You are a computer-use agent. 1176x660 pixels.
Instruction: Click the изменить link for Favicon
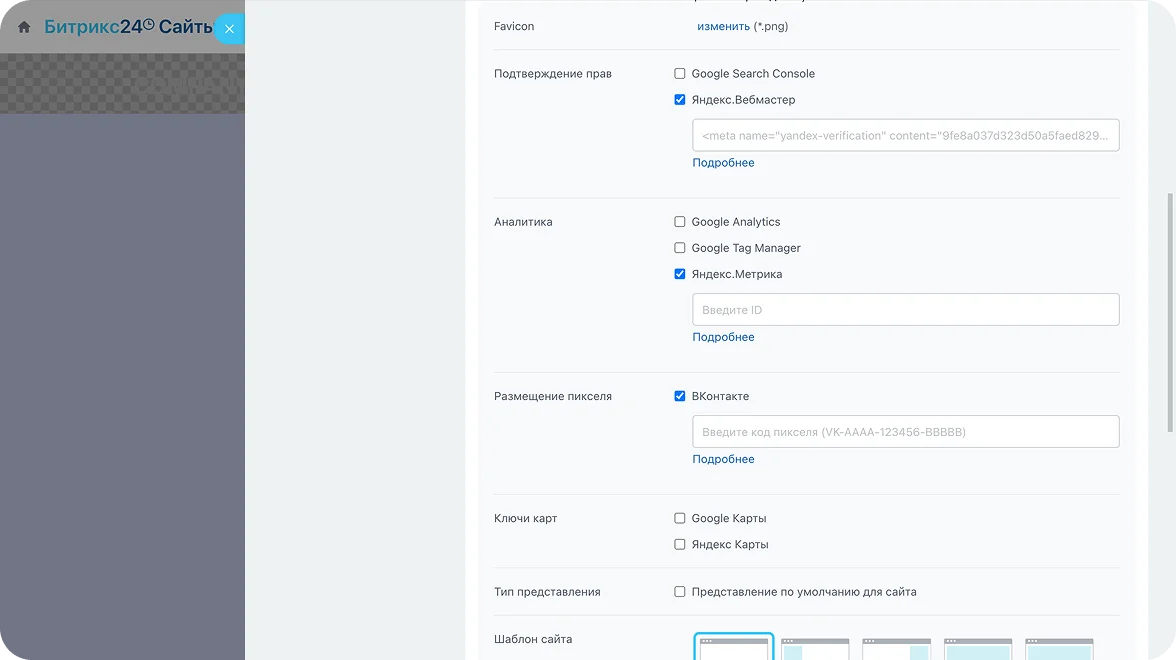(x=723, y=26)
